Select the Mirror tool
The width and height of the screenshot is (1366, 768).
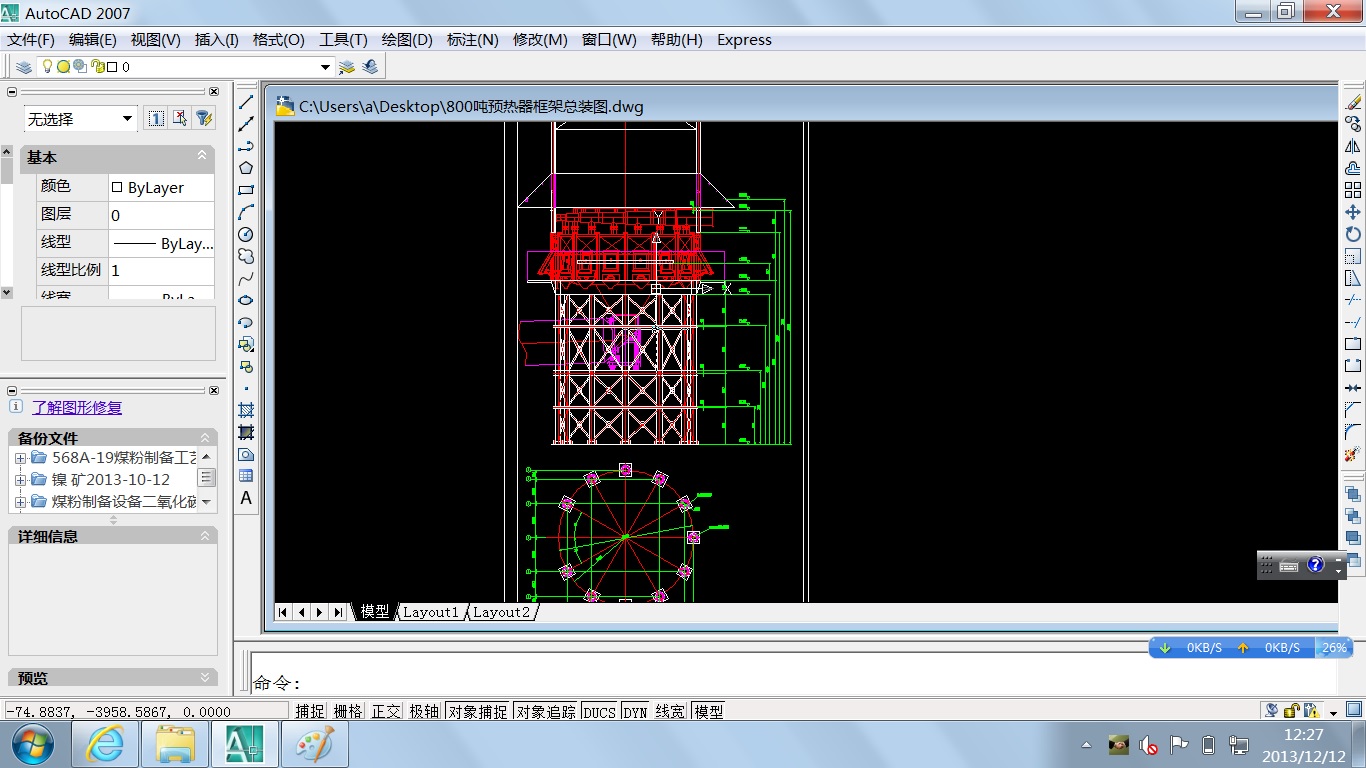pos(1353,146)
